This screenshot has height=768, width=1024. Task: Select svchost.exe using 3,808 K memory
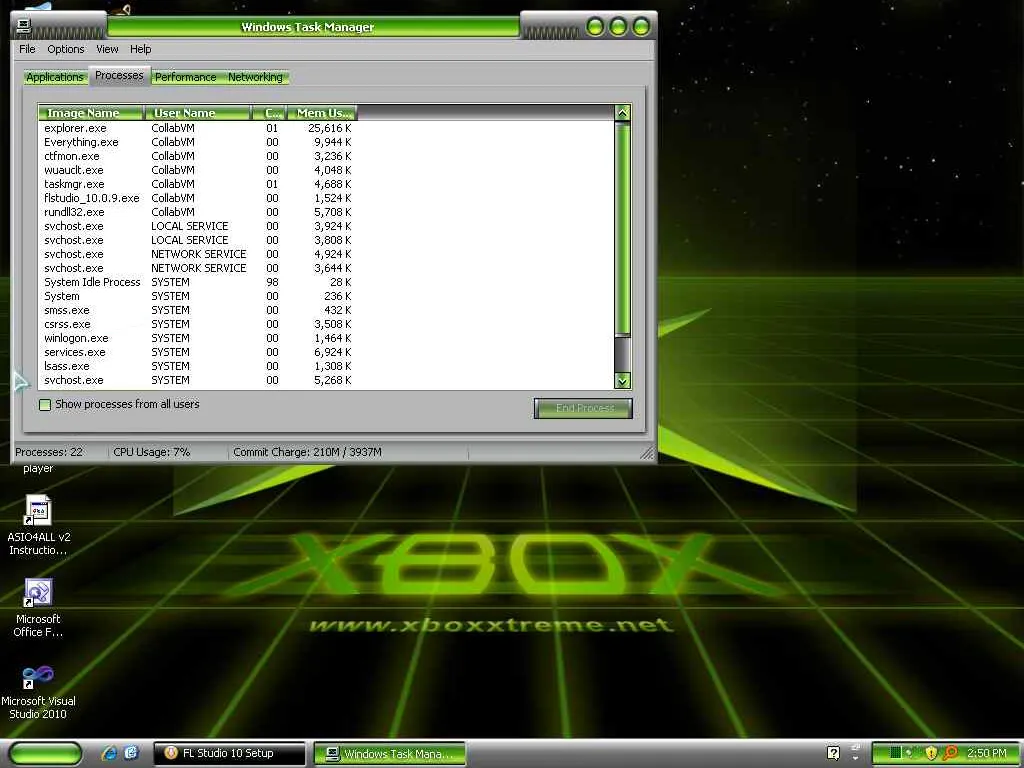tap(198, 240)
